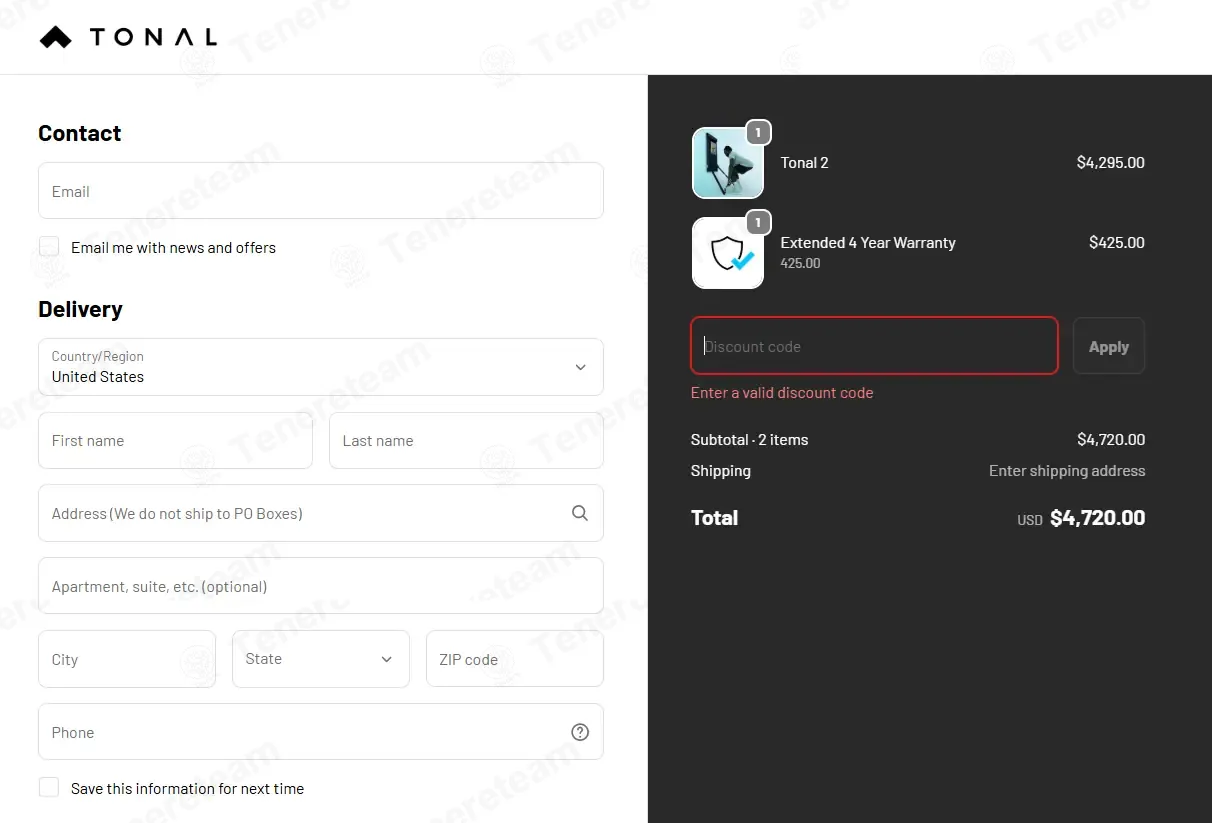Click the 'Enter a valid discount code' error

point(782,393)
